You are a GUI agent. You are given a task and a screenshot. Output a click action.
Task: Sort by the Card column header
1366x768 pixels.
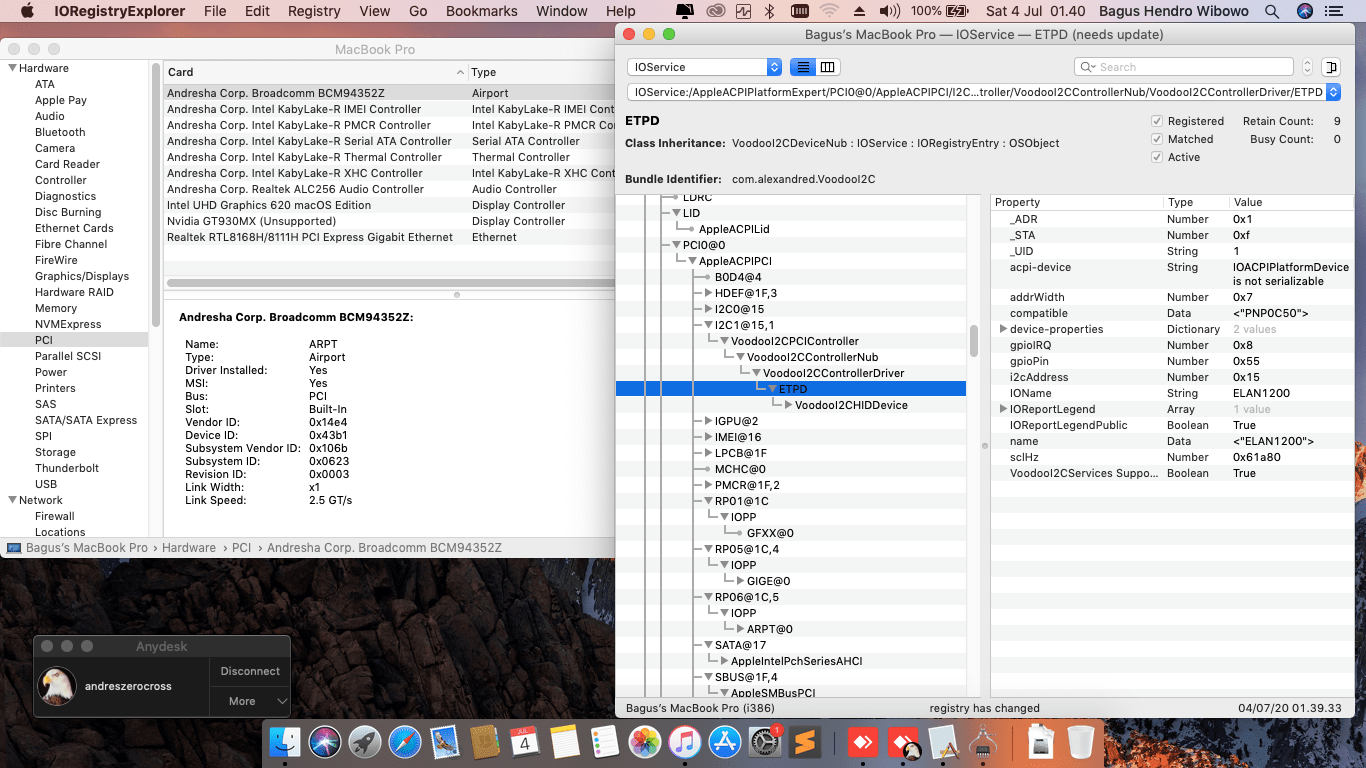[317, 72]
